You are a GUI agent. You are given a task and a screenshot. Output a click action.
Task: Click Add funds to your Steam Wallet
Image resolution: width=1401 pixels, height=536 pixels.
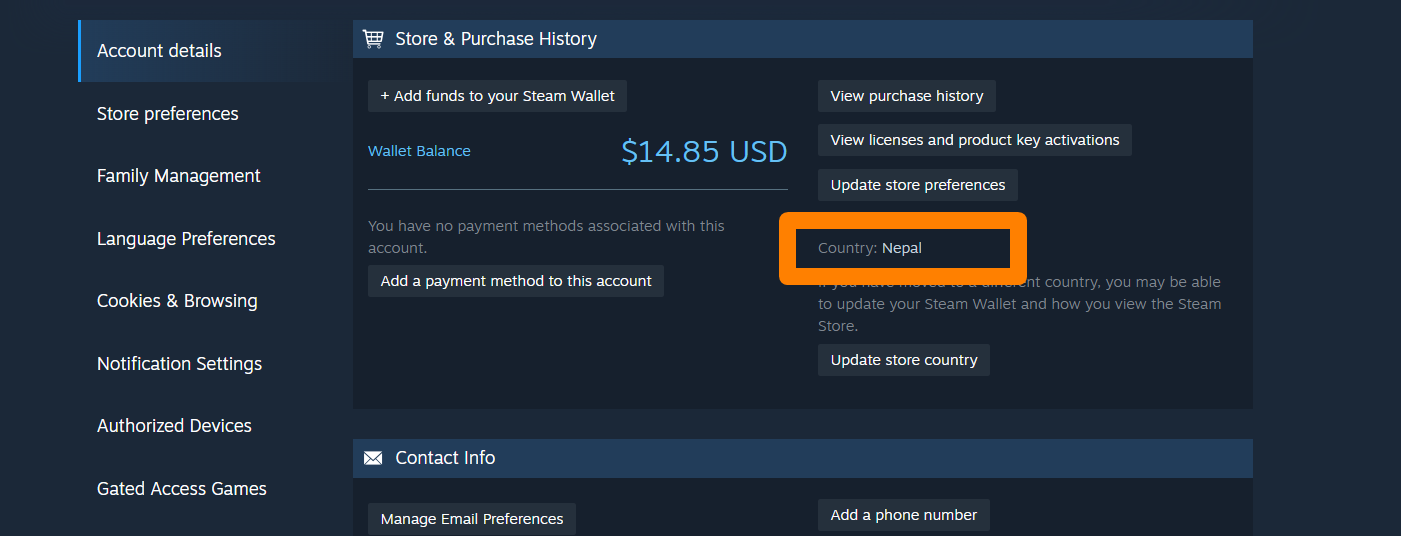click(498, 96)
